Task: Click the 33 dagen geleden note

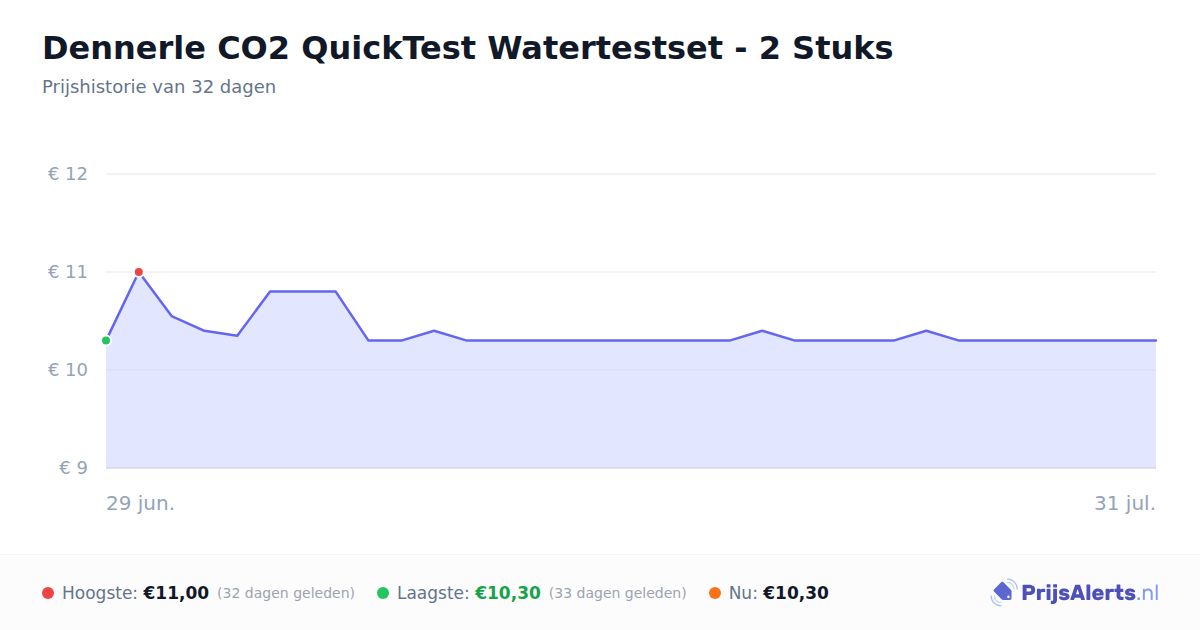Action: [618, 593]
